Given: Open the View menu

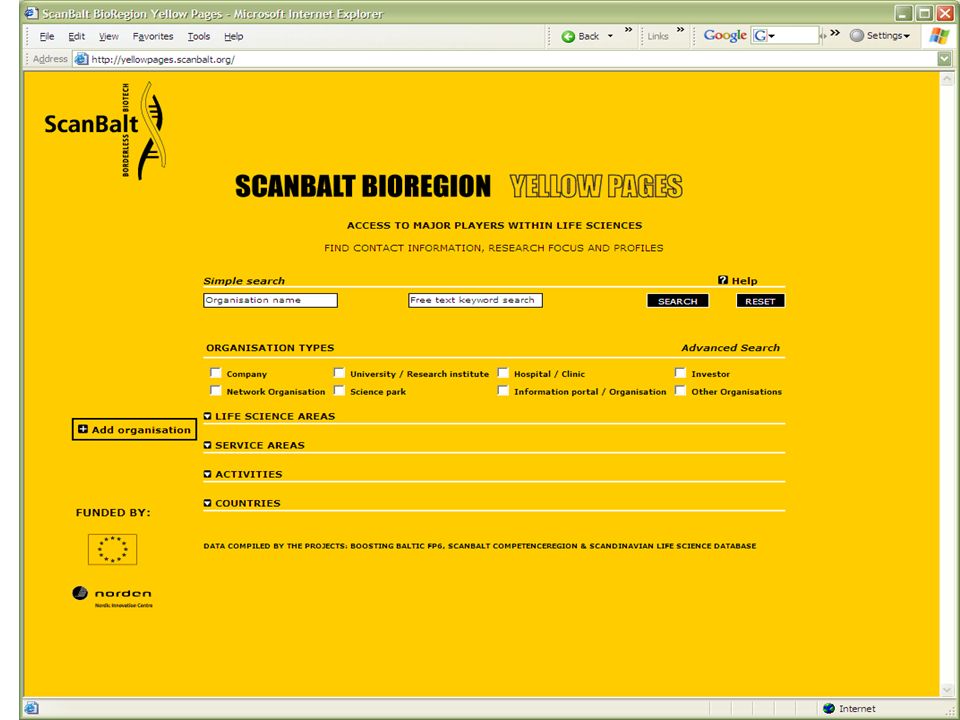Looking at the screenshot, I should click(x=109, y=36).
